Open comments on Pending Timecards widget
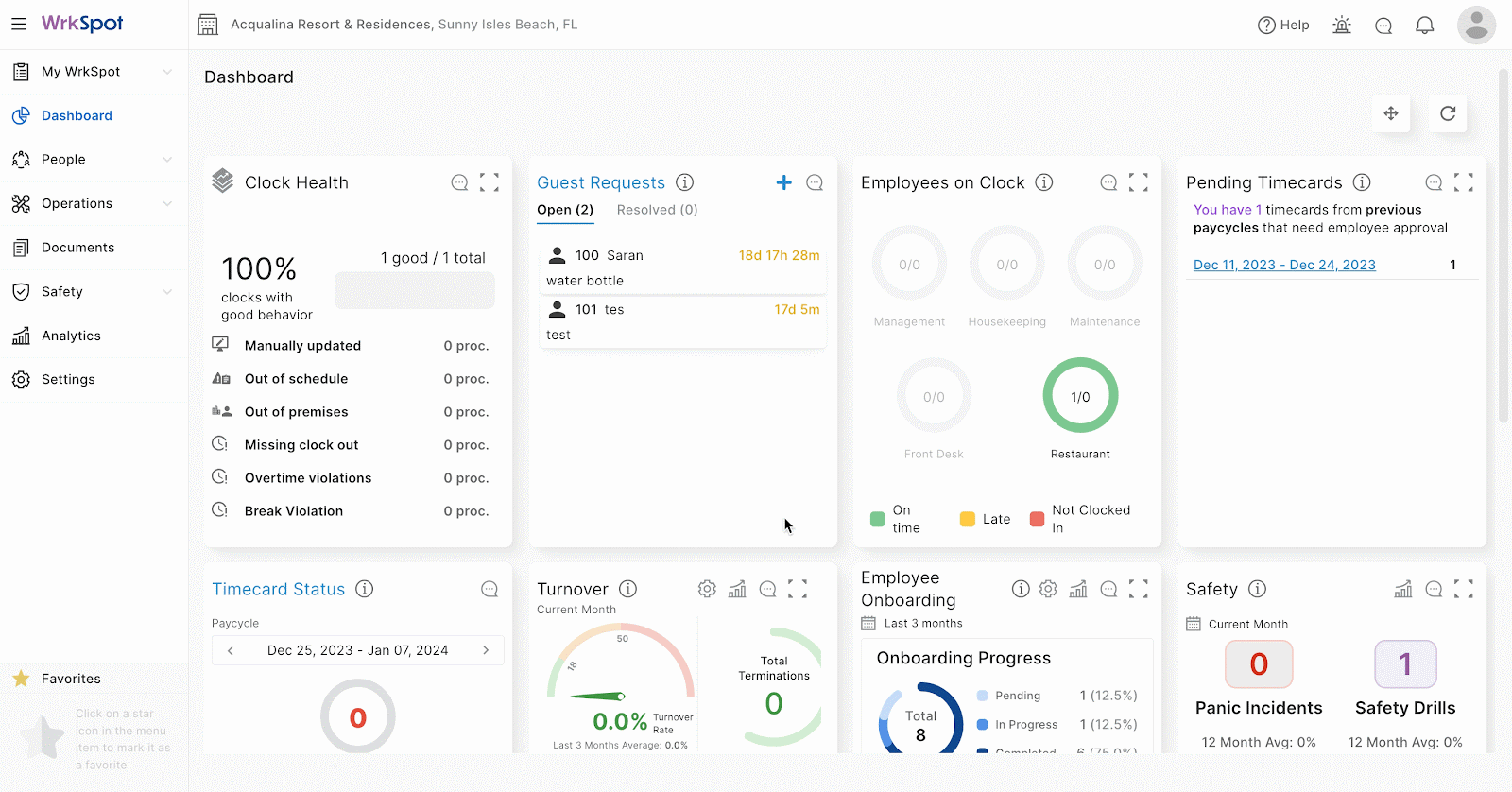This screenshot has height=792, width=1512. 1434,182
